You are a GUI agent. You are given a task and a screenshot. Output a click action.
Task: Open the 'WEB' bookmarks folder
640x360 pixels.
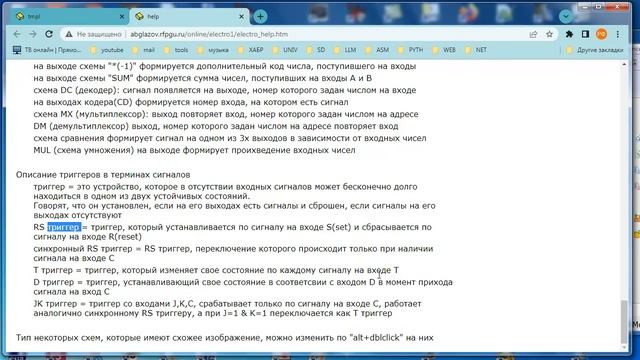tap(444, 50)
